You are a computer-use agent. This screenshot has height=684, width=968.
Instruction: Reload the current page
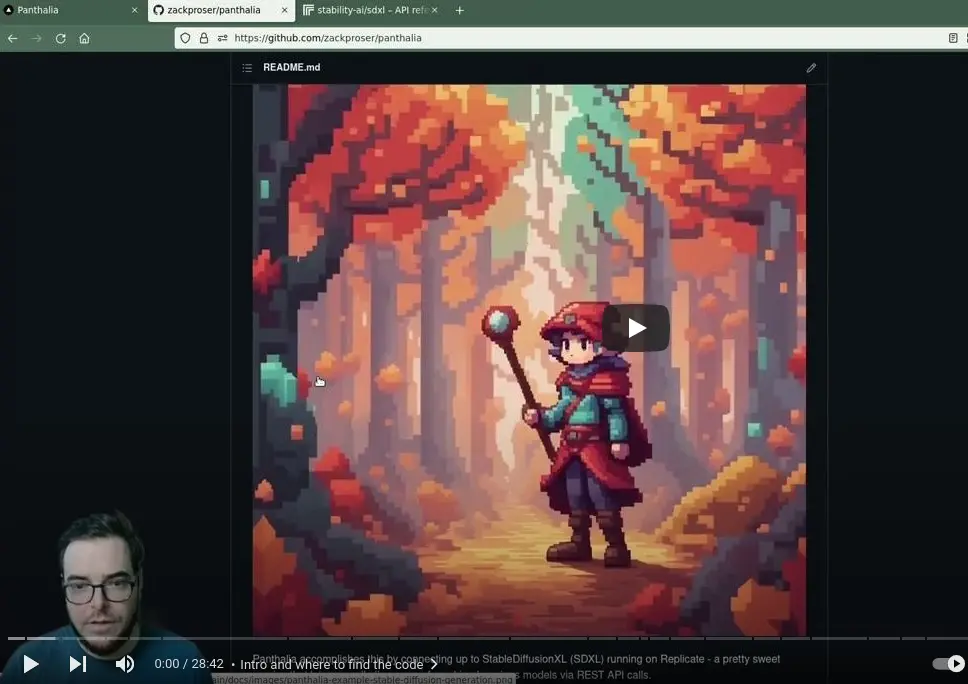[x=61, y=38]
